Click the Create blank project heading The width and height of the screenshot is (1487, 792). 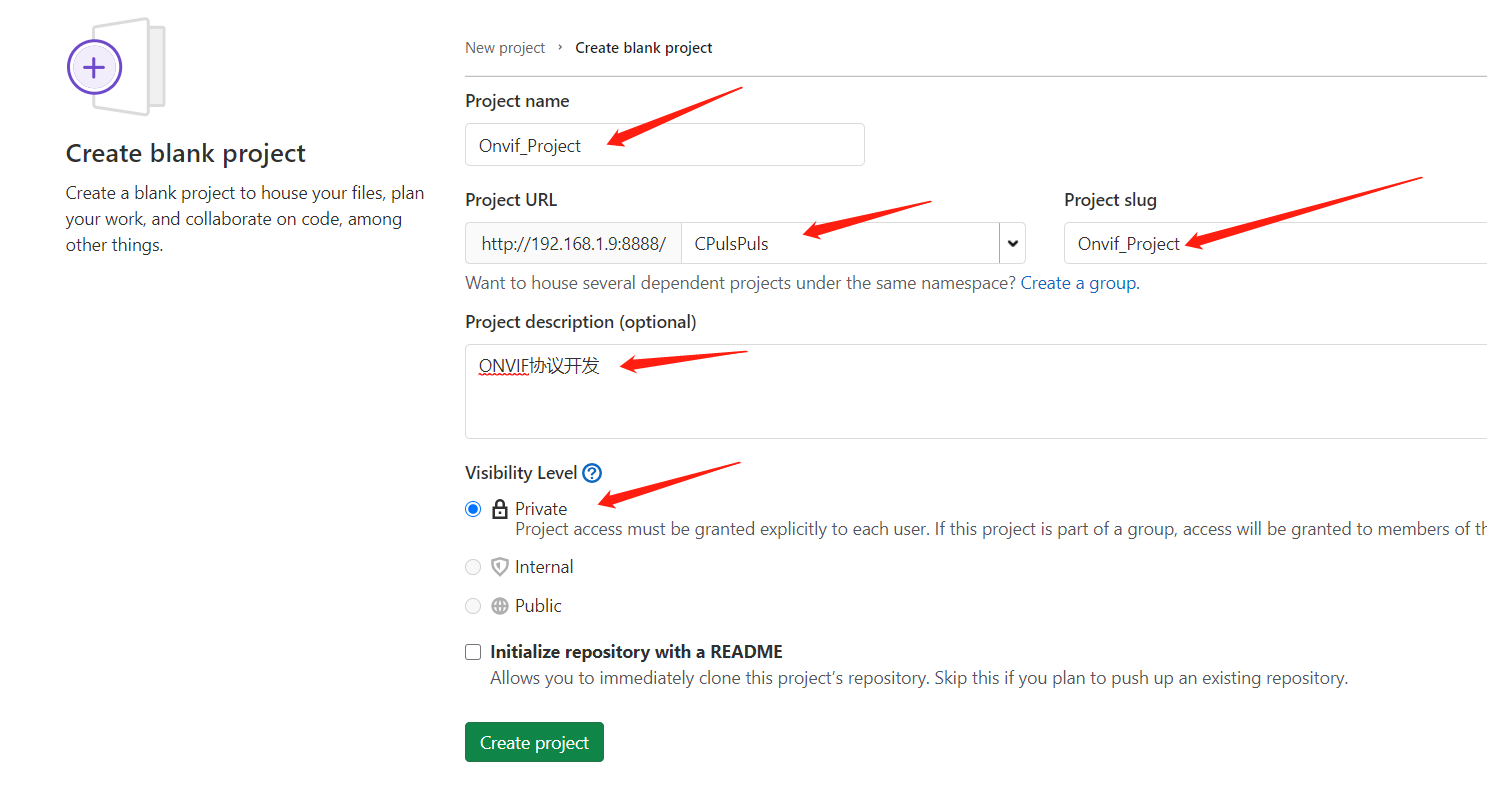point(186,153)
